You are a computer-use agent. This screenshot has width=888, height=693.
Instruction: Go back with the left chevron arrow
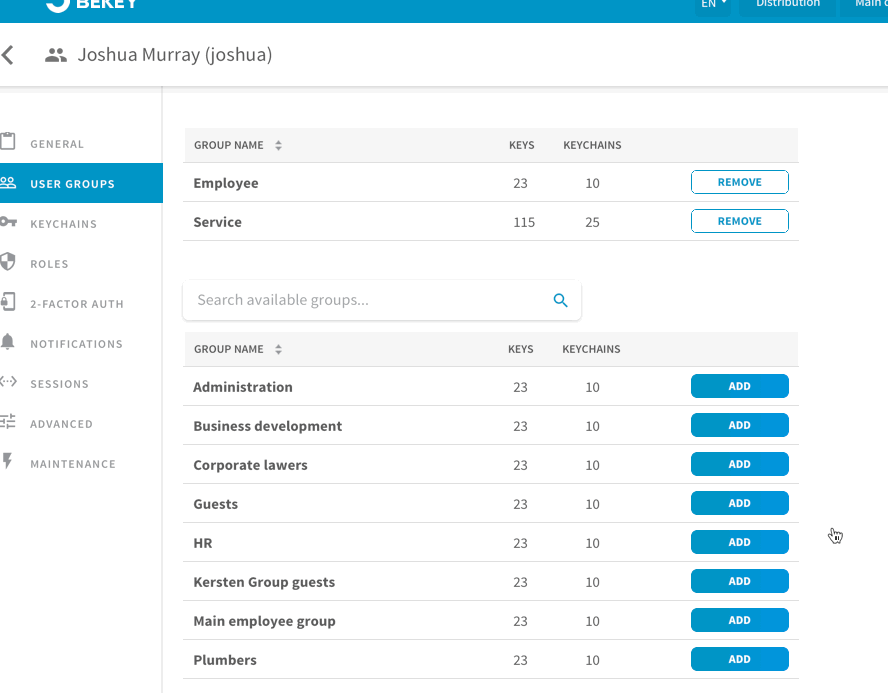tap(7, 55)
